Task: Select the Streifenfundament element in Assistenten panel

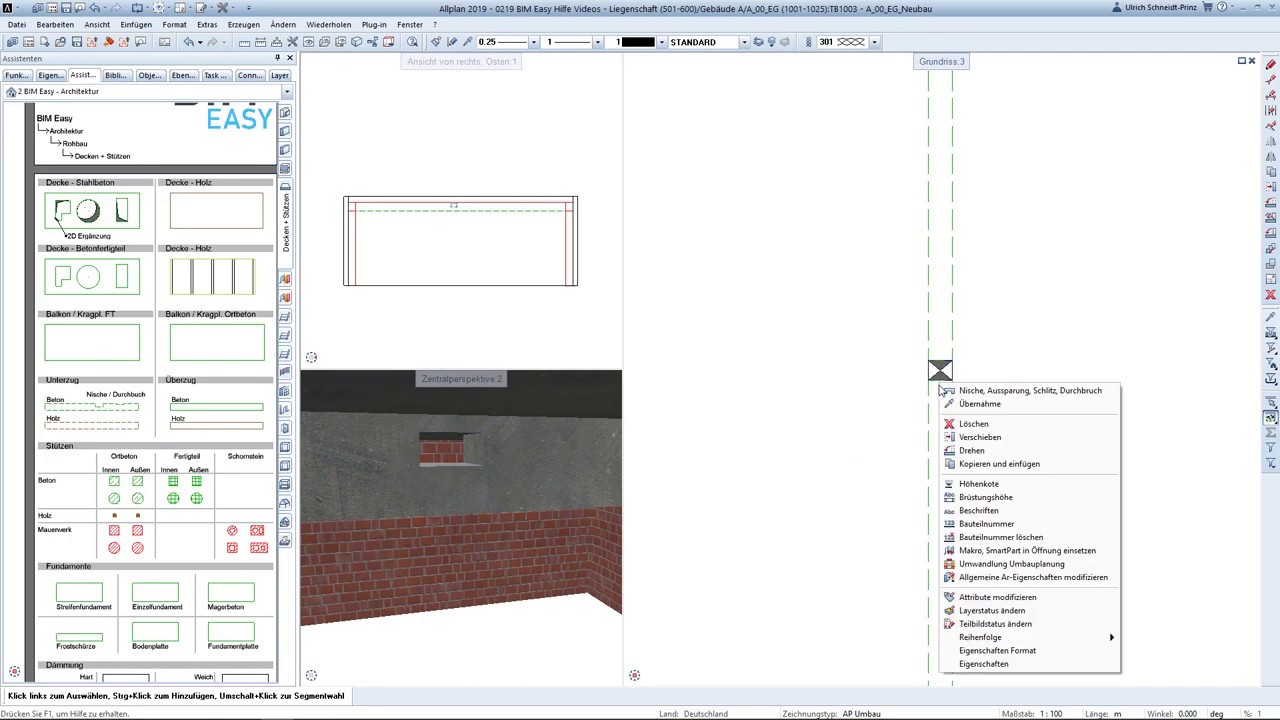Action: point(79,593)
